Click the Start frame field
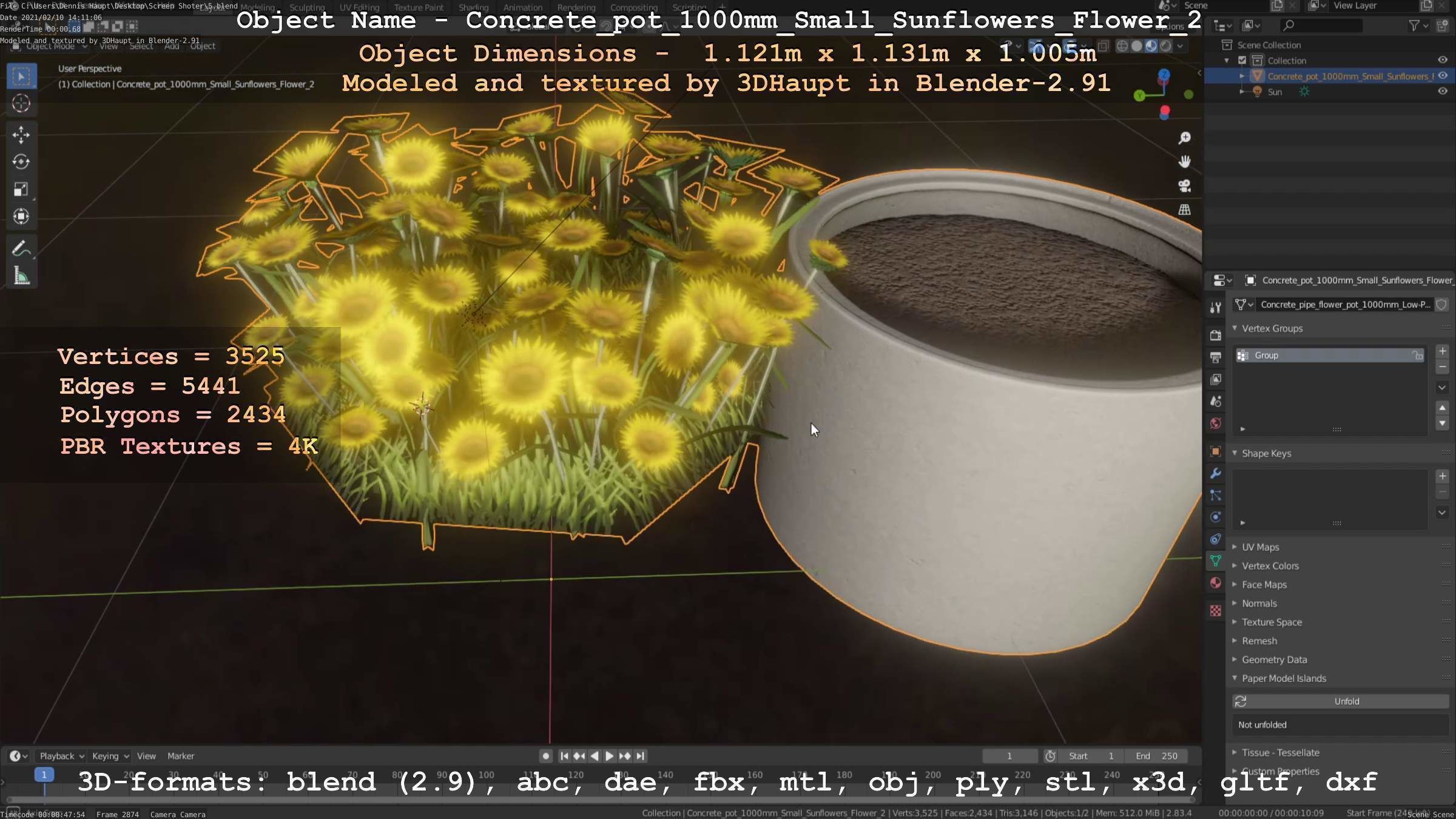This screenshot has height=819, width=1456. pyautogui.click(x=1092, y=756)
